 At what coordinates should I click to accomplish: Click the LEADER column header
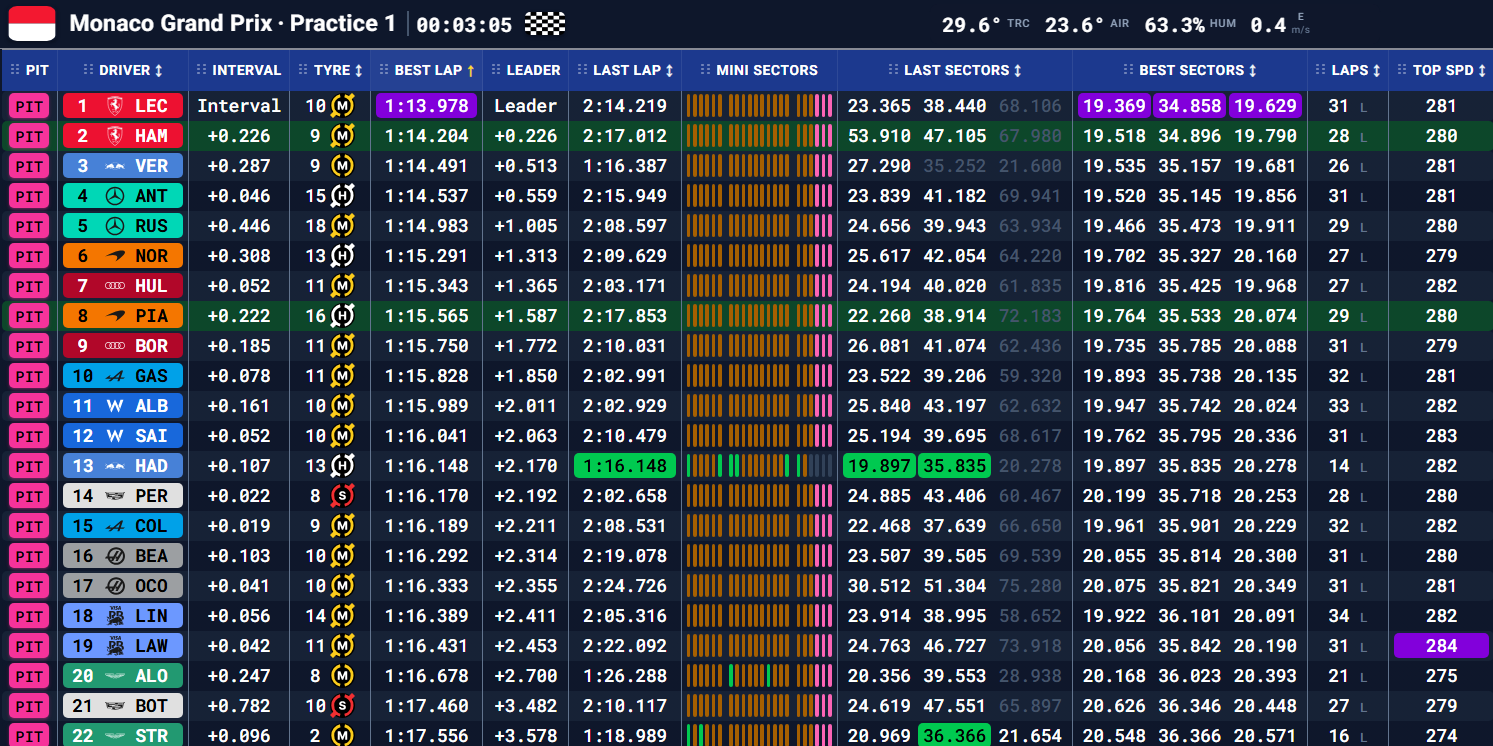click(x=526, y=70)
